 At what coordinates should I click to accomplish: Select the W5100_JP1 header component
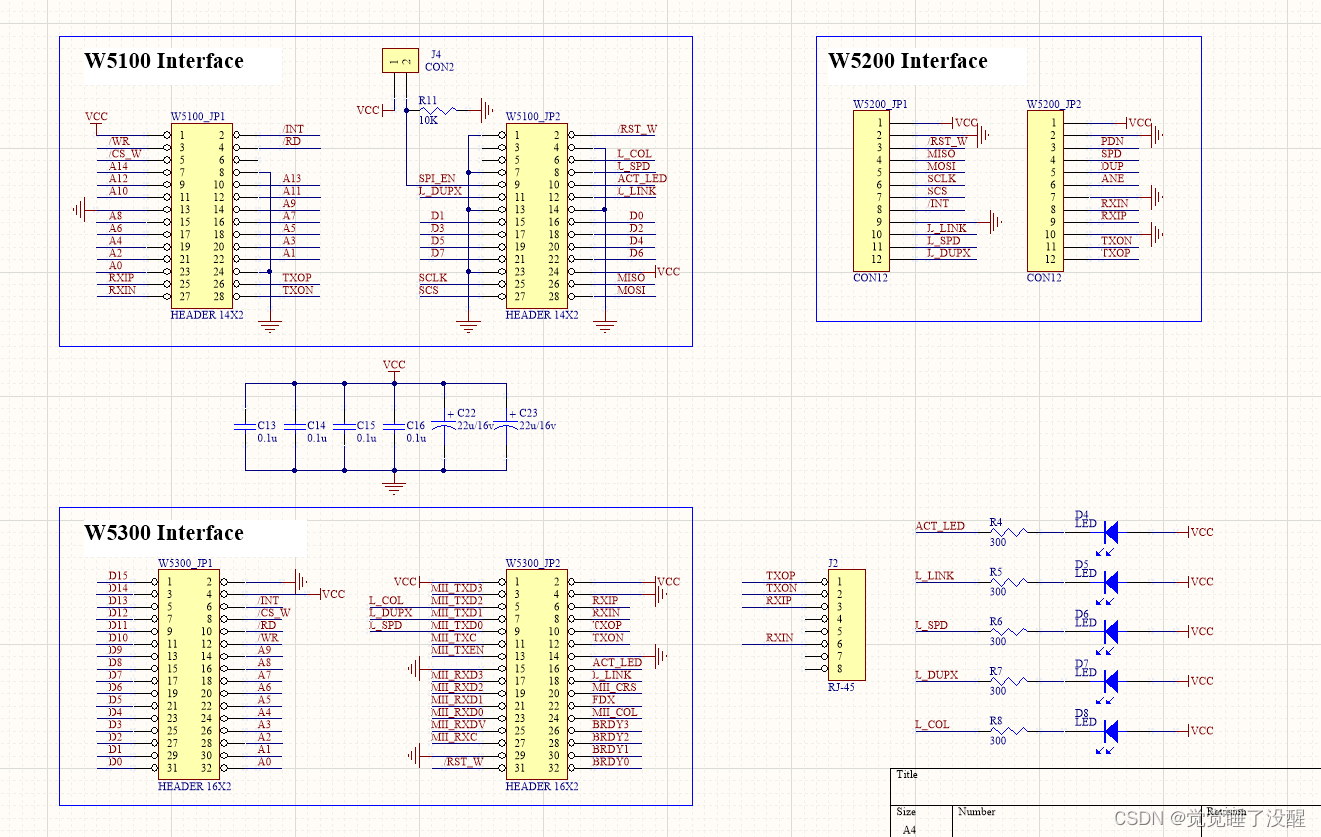(x=201, y=215)
